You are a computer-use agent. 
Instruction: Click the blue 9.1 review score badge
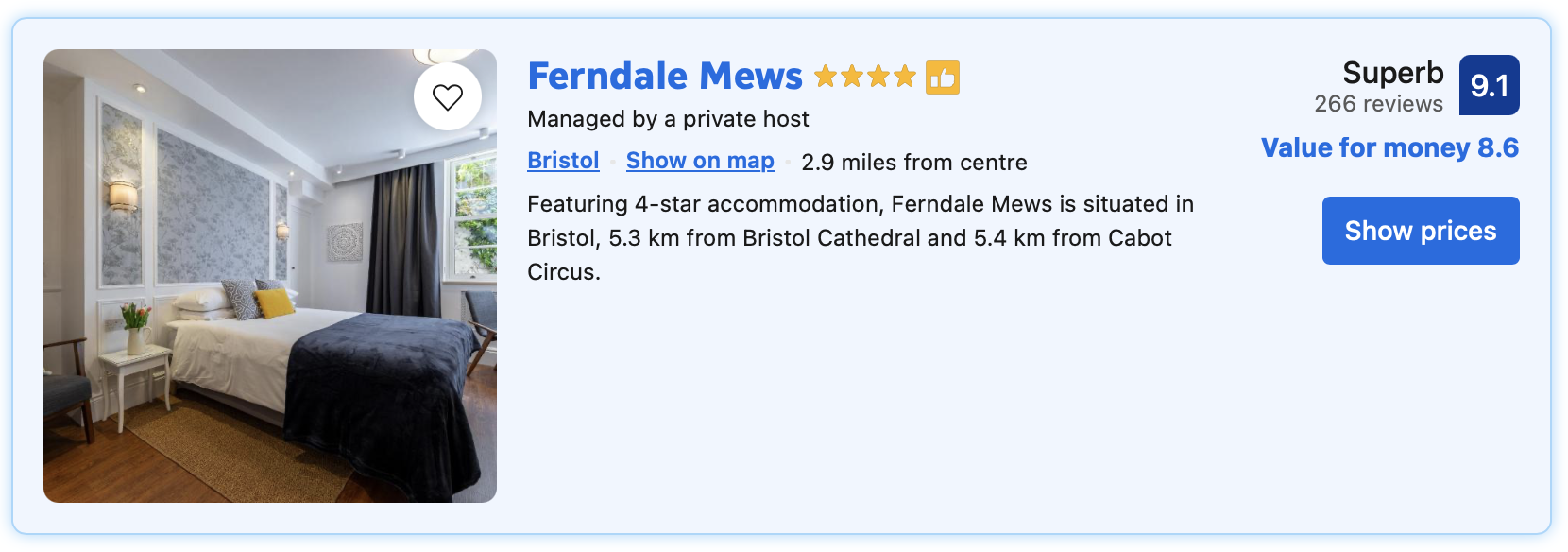coord(1491,85)
